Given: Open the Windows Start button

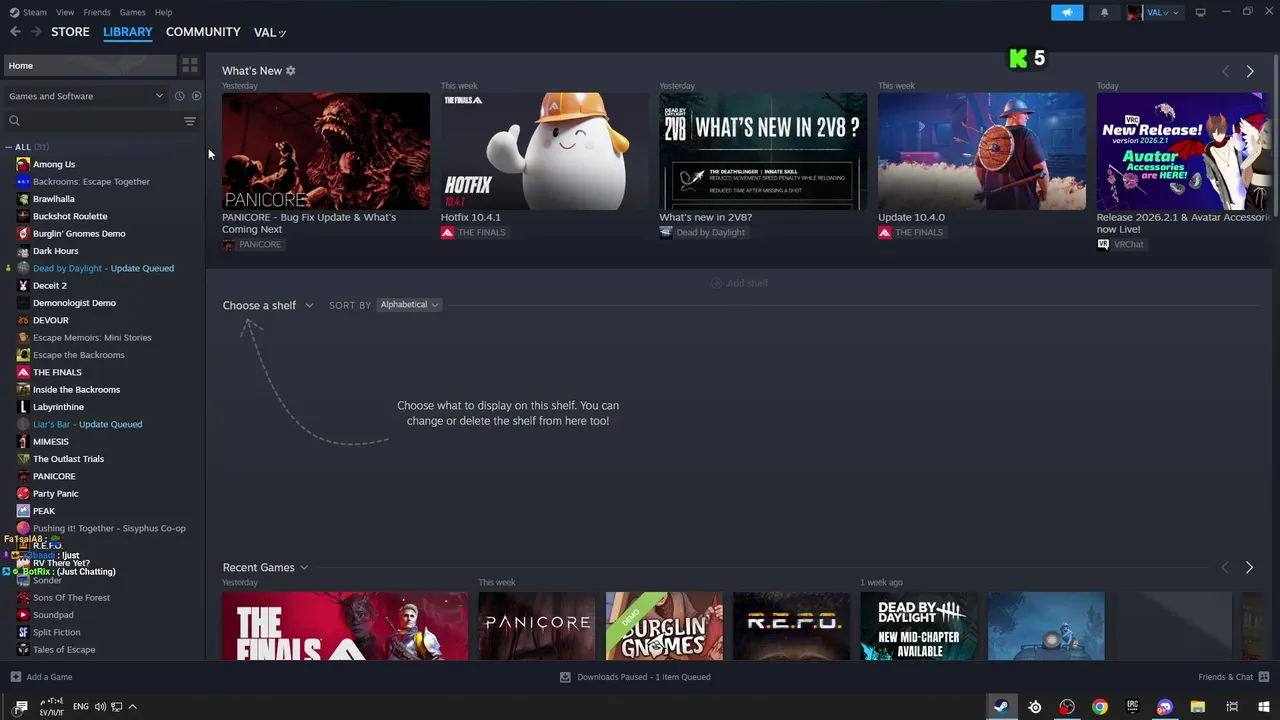Looking at the screenshot, I should tap(1264, 707).
